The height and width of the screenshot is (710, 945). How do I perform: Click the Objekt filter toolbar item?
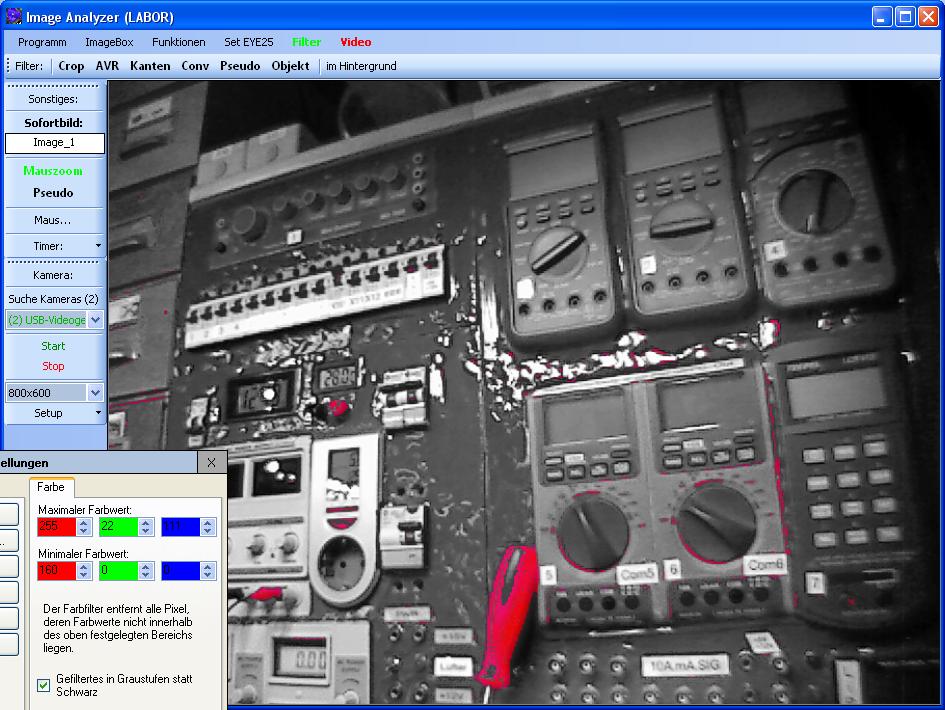290,66
